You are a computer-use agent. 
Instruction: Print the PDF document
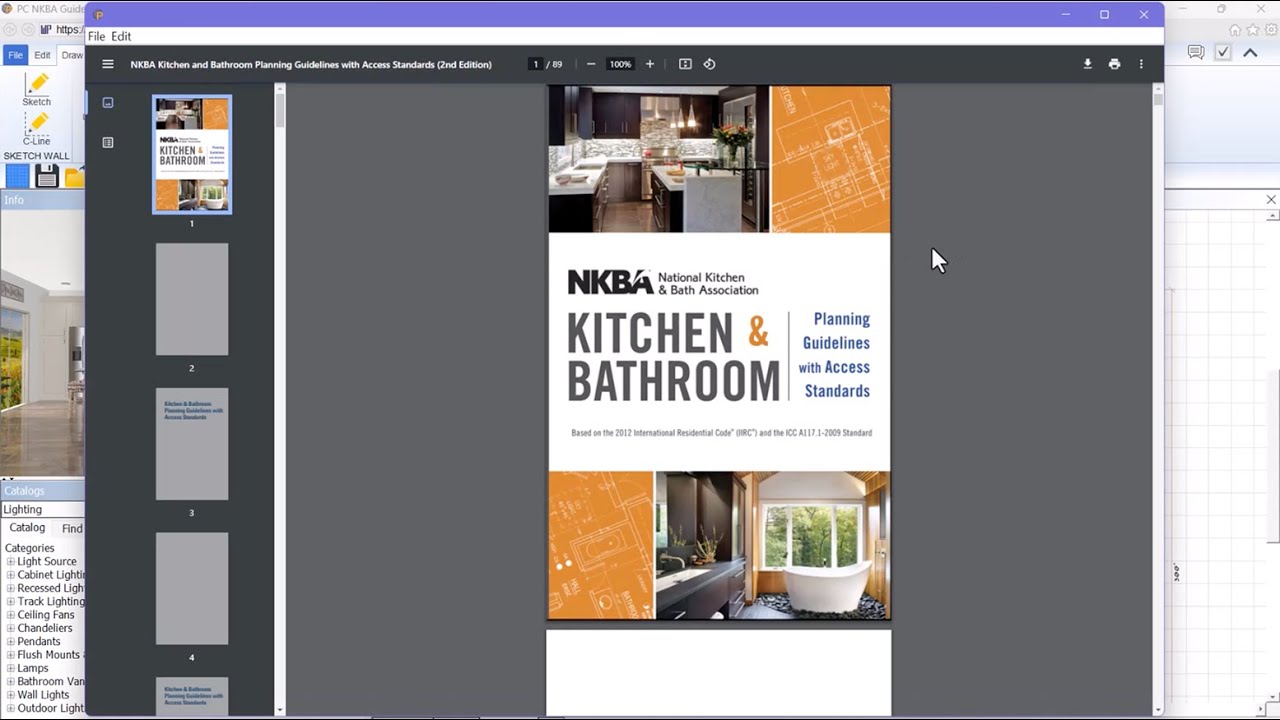(1114, 64)
